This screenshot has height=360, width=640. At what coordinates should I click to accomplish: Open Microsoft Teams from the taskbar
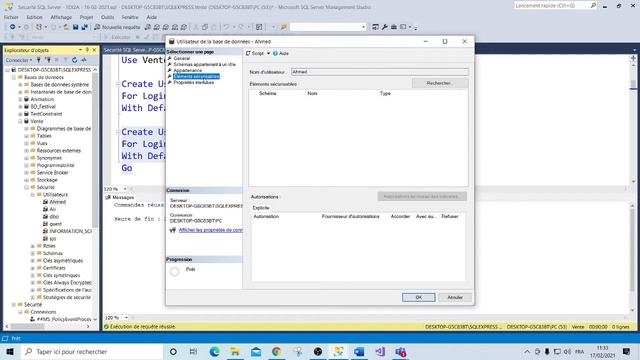pyautogui.click(x=401, y=351)
